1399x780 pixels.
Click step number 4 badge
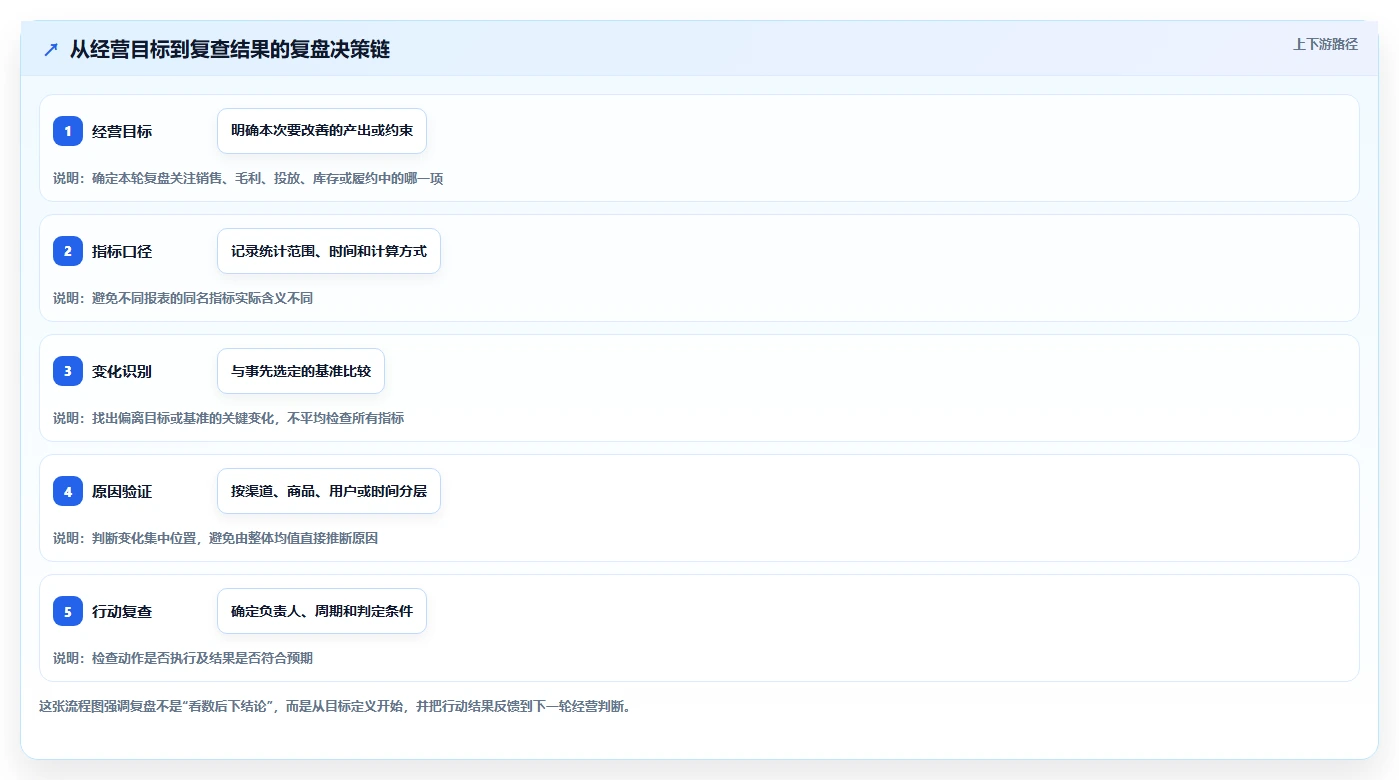[x=68, y=491]
